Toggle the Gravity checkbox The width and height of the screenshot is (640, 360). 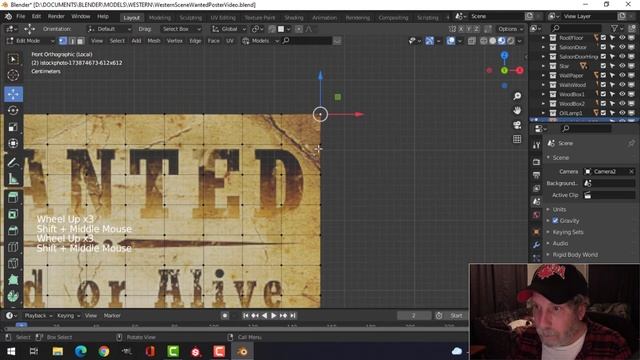tap(556, 220)
